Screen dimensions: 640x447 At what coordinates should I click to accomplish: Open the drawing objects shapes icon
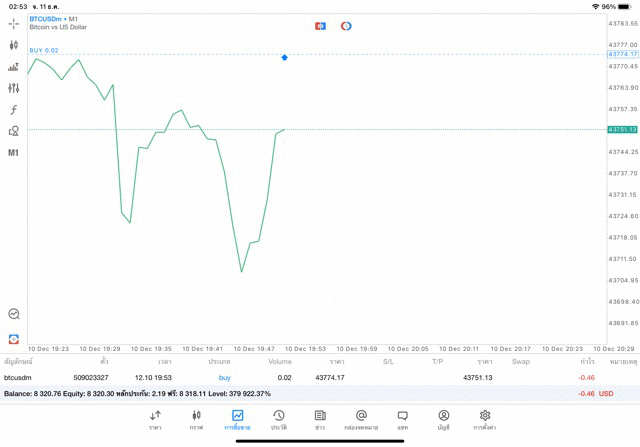pos(14,130)
